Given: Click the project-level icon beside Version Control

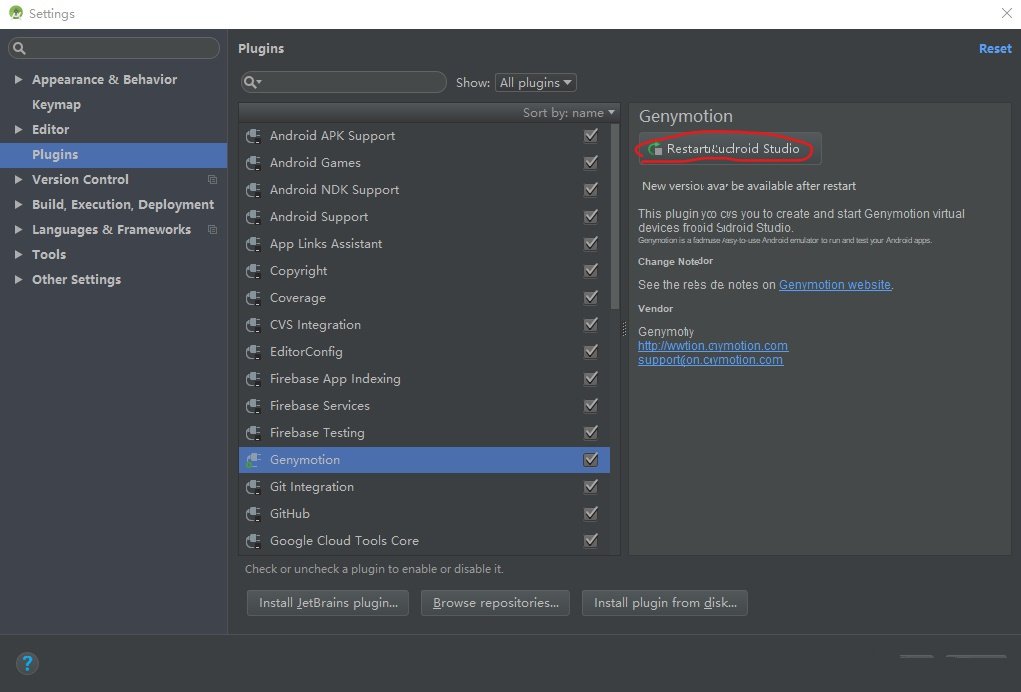Looking at the screenshot, I should click(x=212, y=179).
